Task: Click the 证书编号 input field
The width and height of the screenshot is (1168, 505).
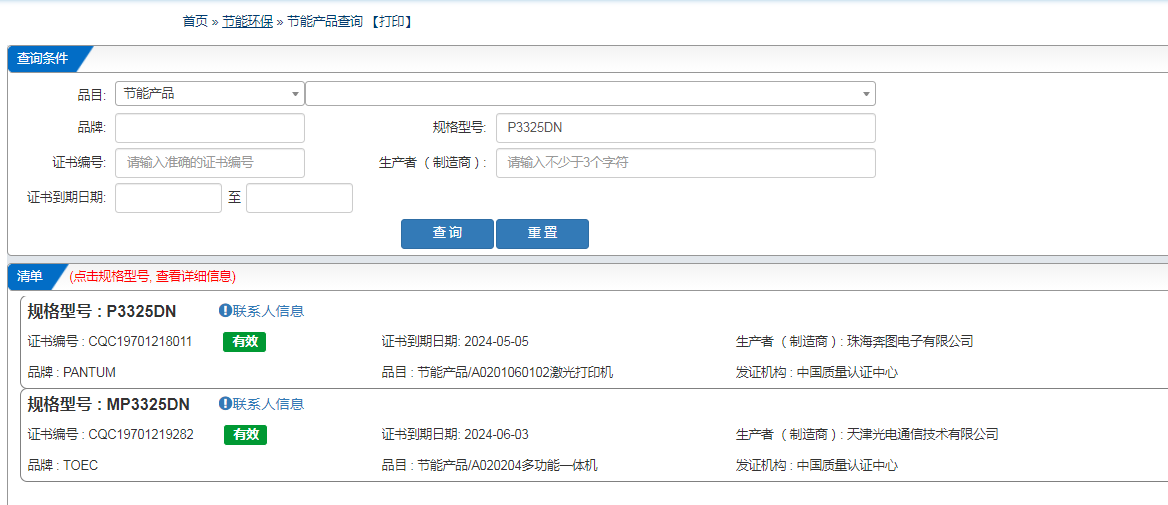Action: (210, 163)
